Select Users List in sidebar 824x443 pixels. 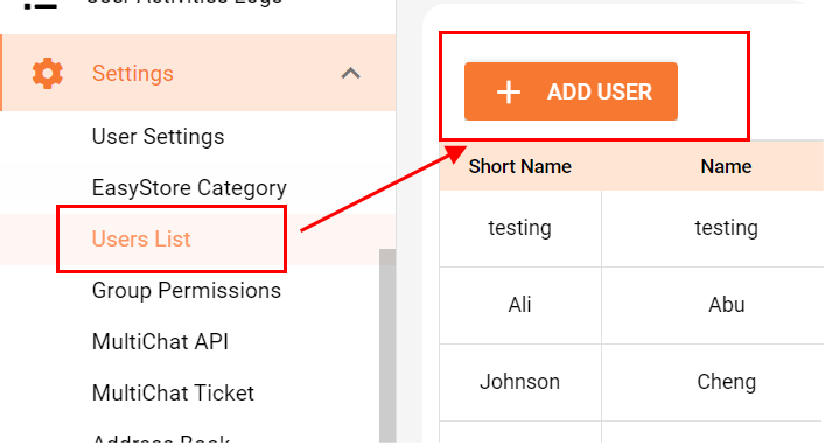click(x=141, y=239)
